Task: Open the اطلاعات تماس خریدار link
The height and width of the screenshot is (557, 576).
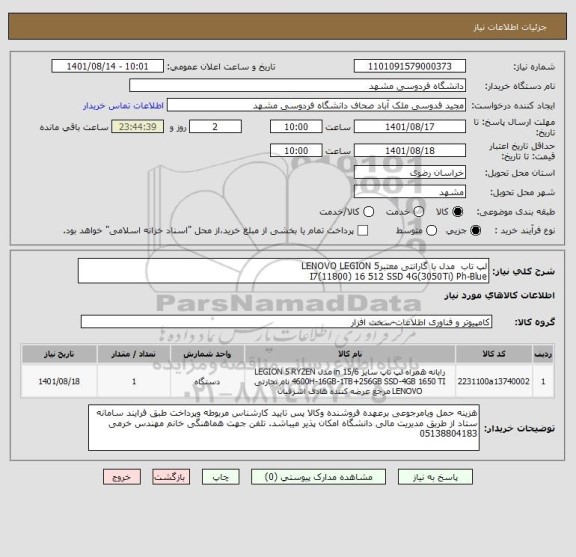Action: [x=123, y=106]
